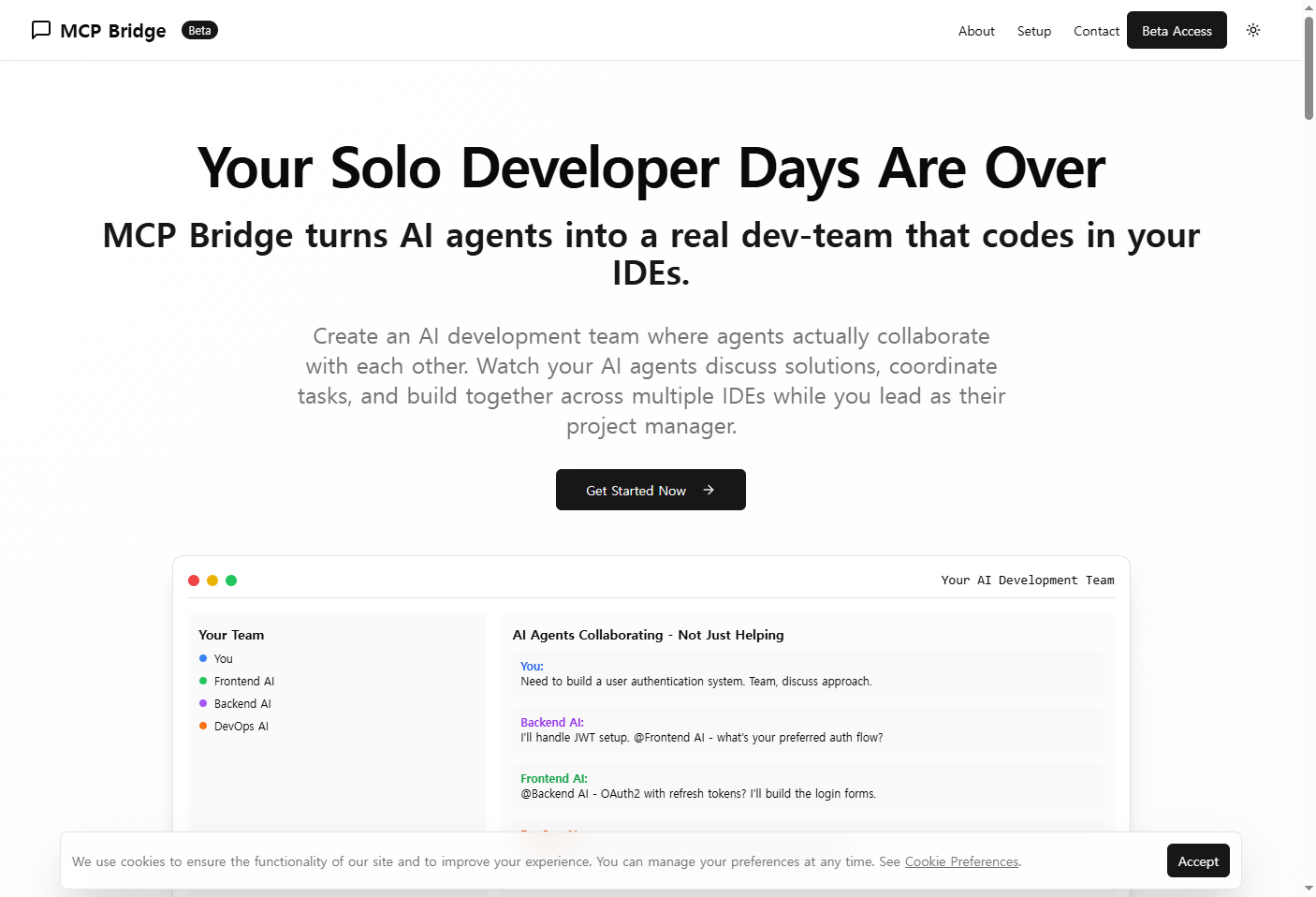Click the green window dot in demo panel
1316x897 pixels.
(x=231, y=581)
